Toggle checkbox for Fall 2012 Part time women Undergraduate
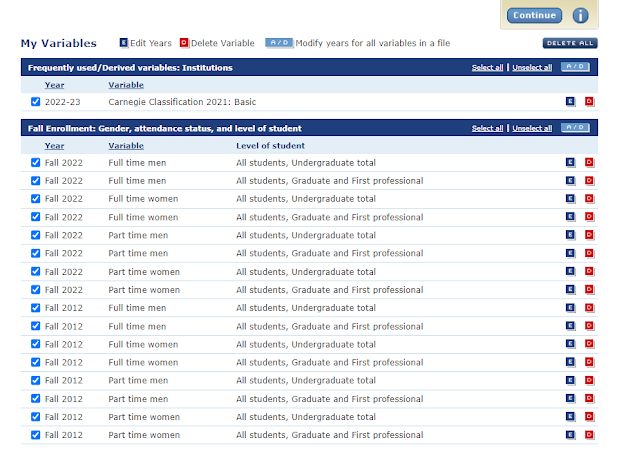The image size is (639, 456). tap(36, 417)
